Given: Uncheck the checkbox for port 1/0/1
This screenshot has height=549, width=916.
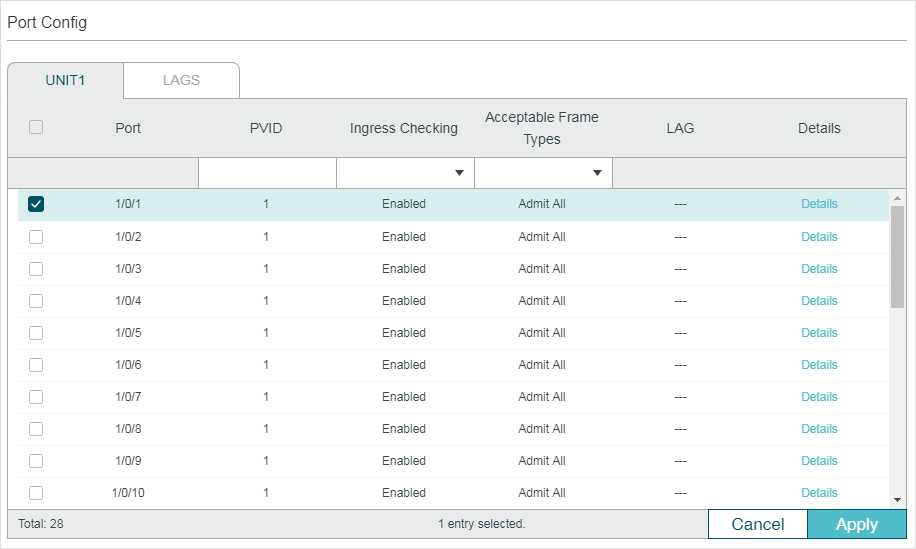Looking at the screenshot, I should (36, 204).
